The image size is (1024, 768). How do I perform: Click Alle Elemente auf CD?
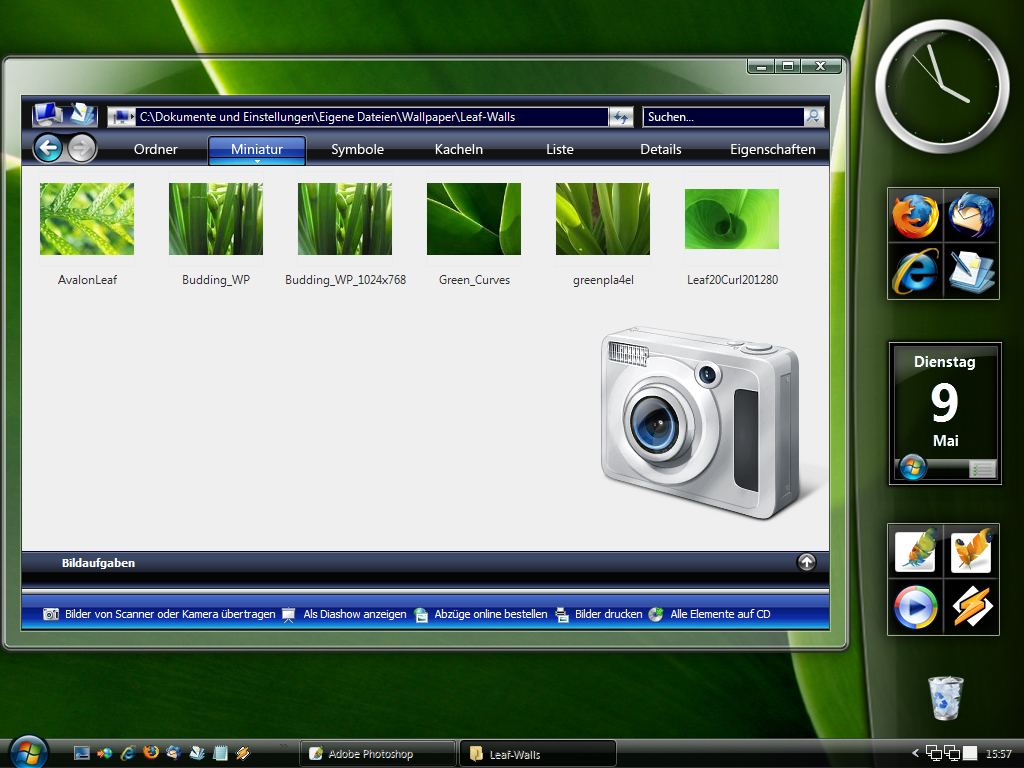(x=720, y=614)
